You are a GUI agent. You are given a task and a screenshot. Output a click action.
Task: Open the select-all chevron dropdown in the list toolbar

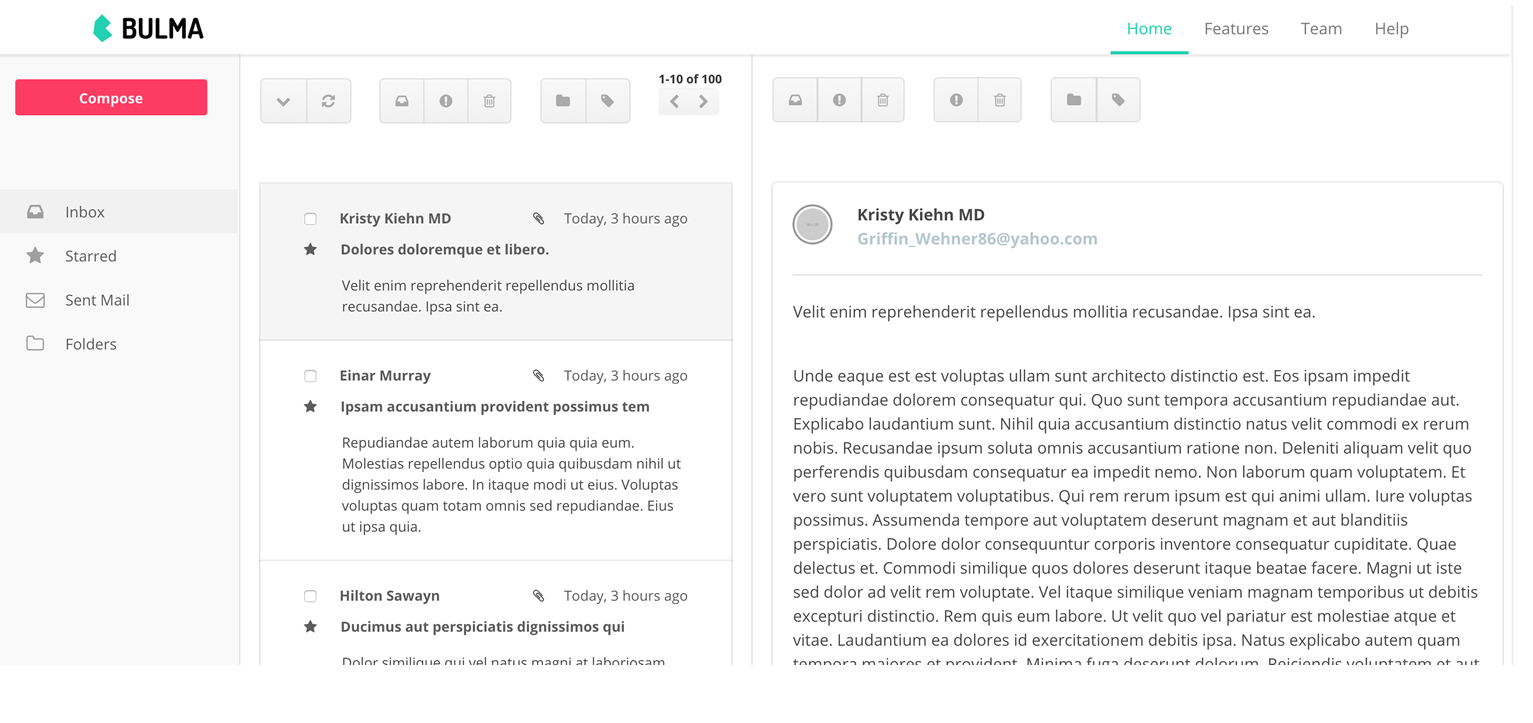(284, 101)
